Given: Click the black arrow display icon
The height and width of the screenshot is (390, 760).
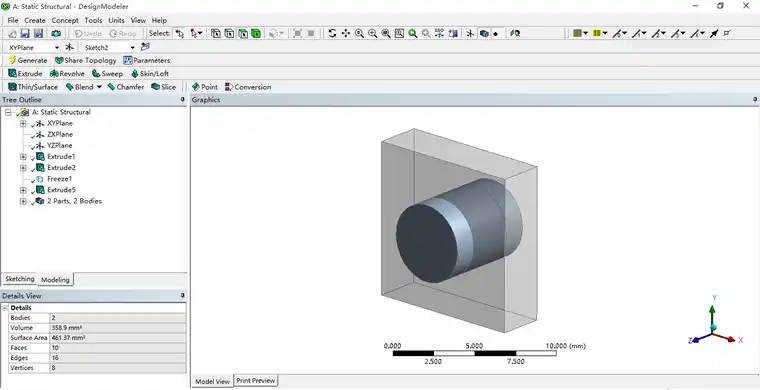Looking at the screenshot, I should click(x=714, y=33).
